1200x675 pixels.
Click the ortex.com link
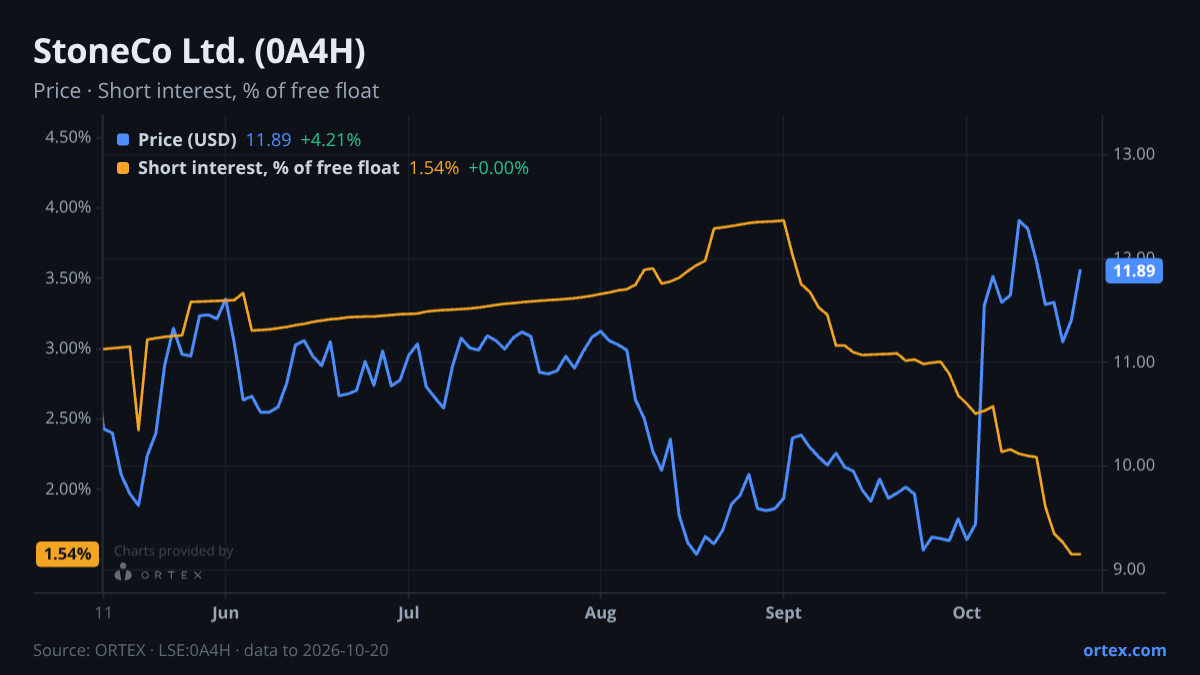pos(1124,650)
